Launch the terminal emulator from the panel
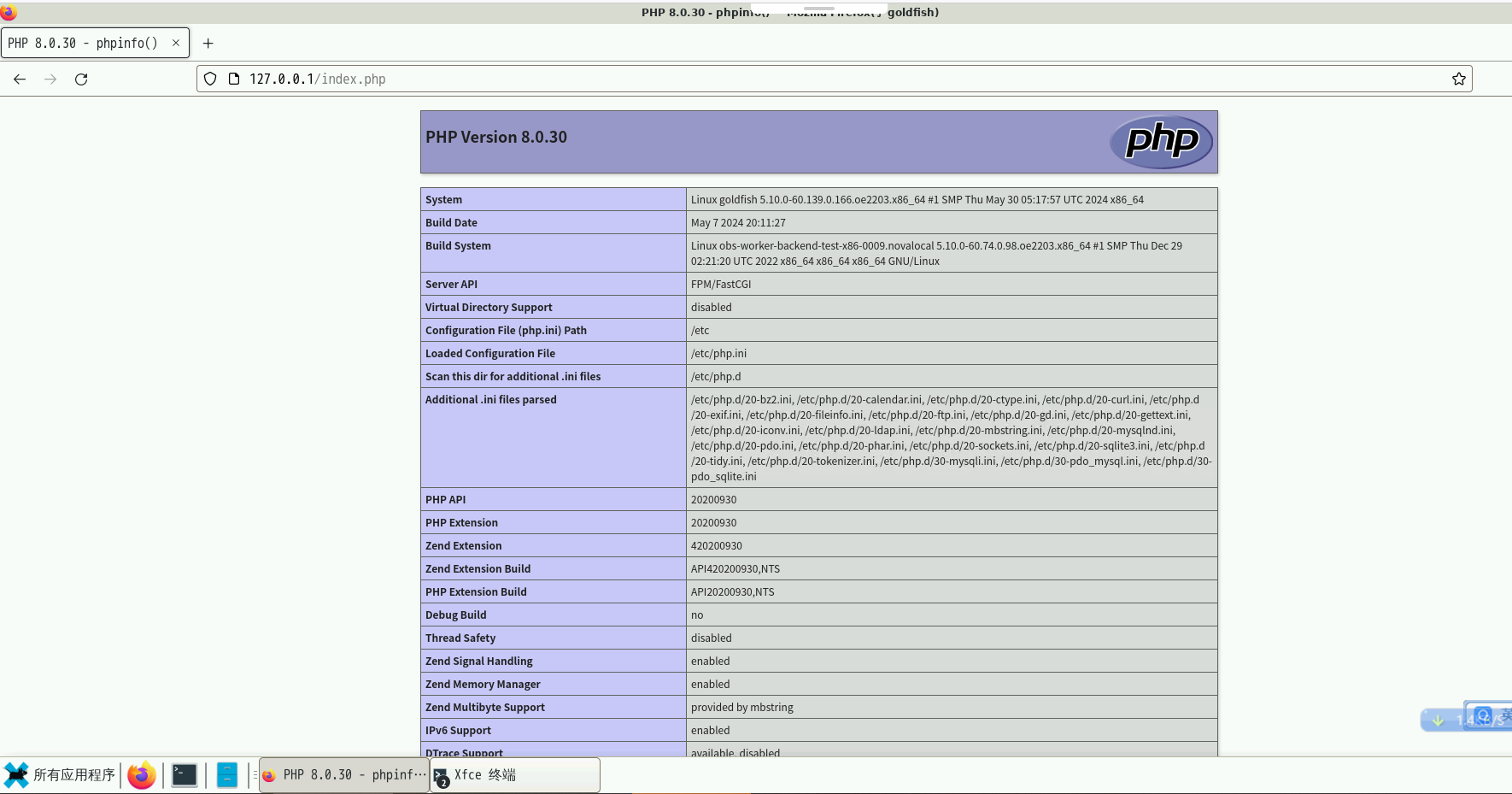Viewport: 1512px width, 794px height. (x=185, y=775)
